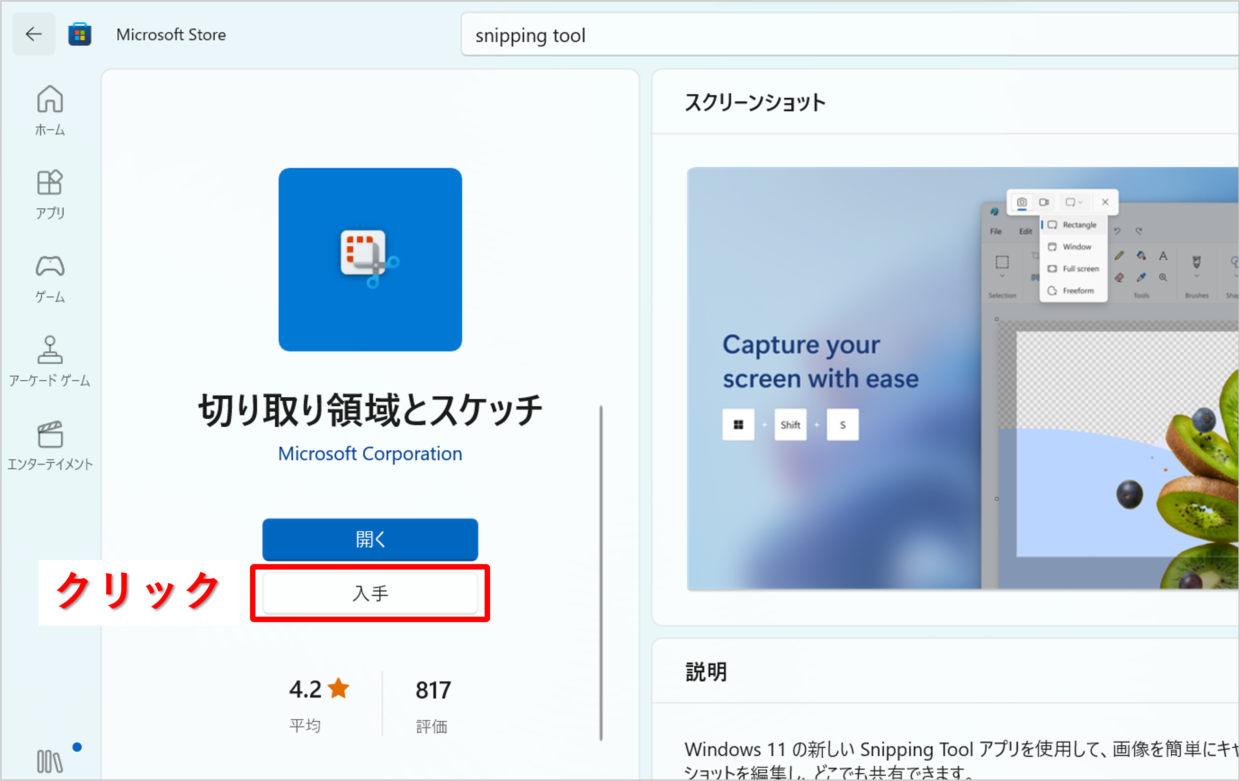1240x781 pixels.
Task: Open the Library icon in the sidebar
Action: (x=50, y=761)
